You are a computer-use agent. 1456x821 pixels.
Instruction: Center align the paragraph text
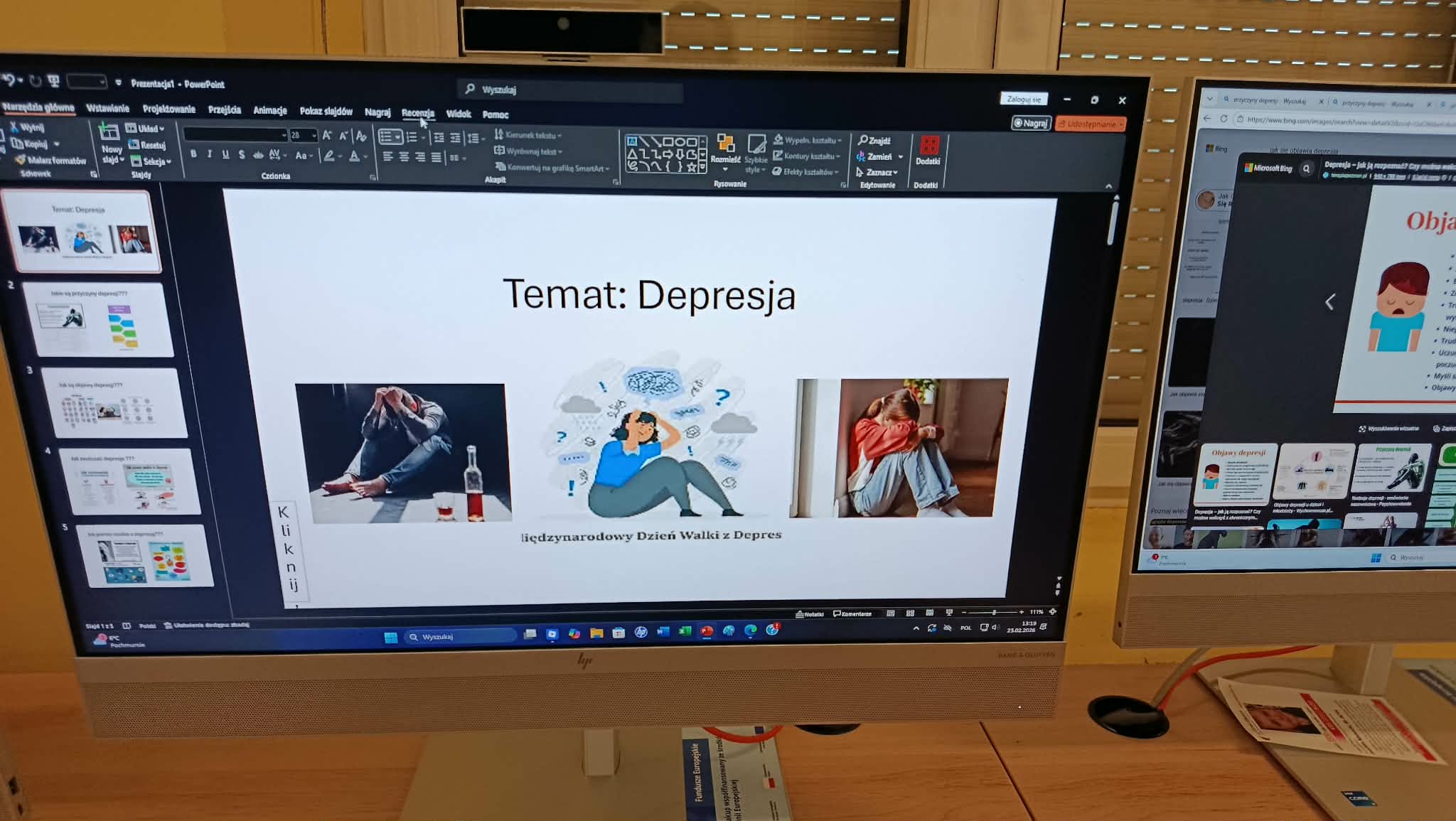404,157
